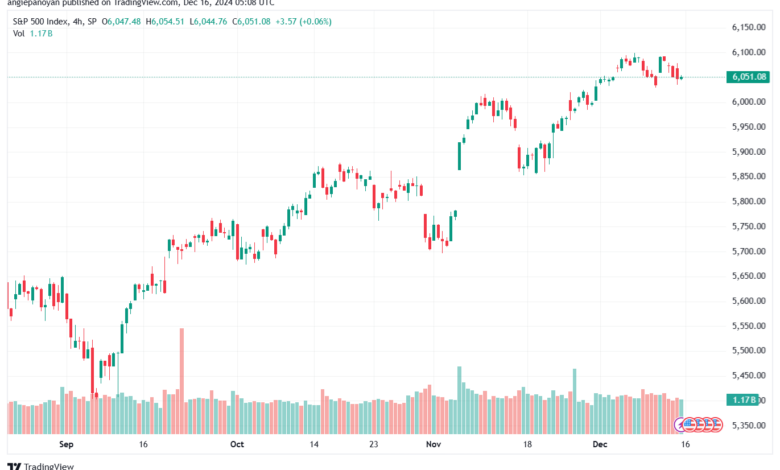
Task: Click the green 1.17 B volume label
Action: [743, 400]
